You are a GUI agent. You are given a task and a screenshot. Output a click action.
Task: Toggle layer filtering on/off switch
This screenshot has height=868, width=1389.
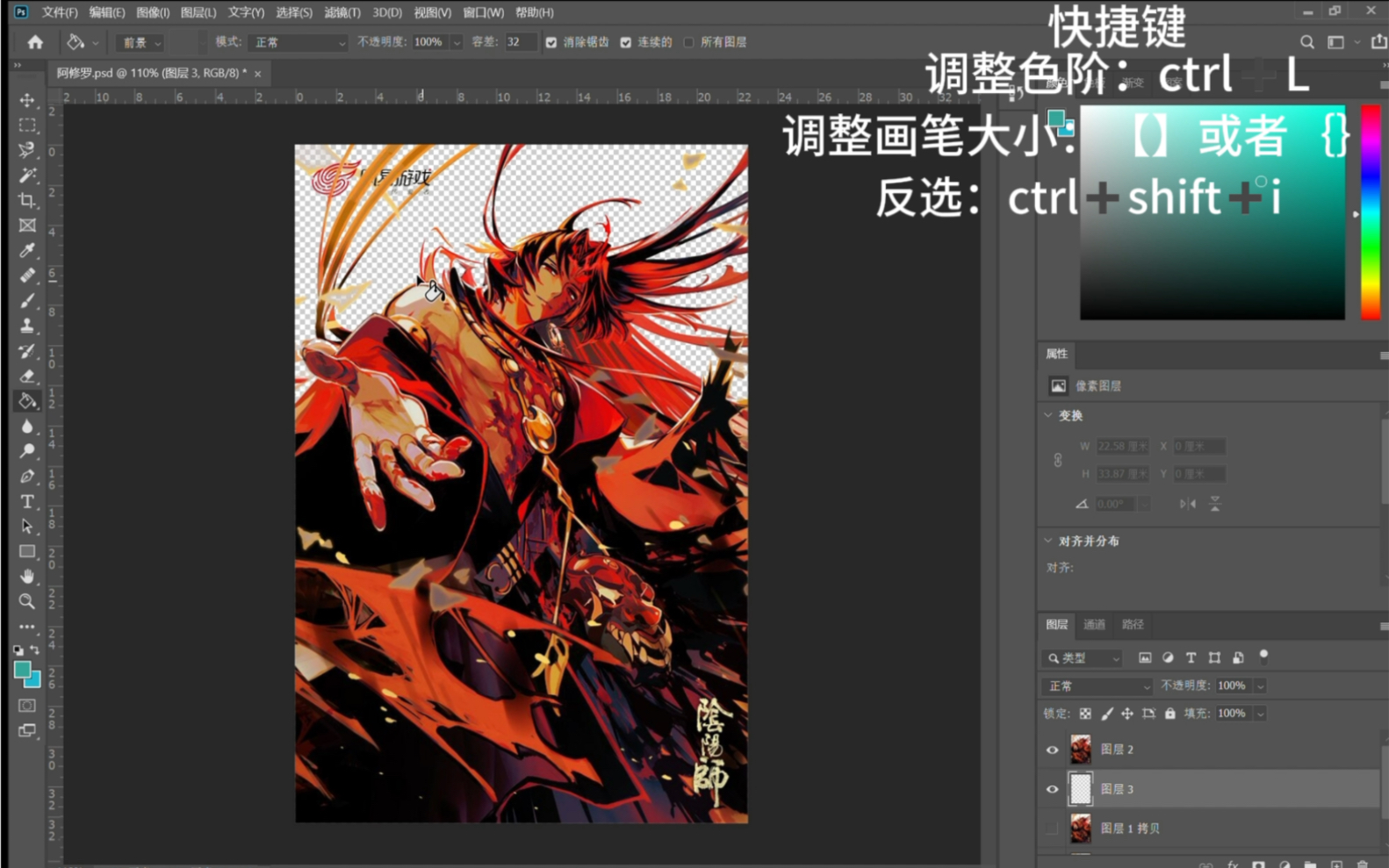(1263, 656)
